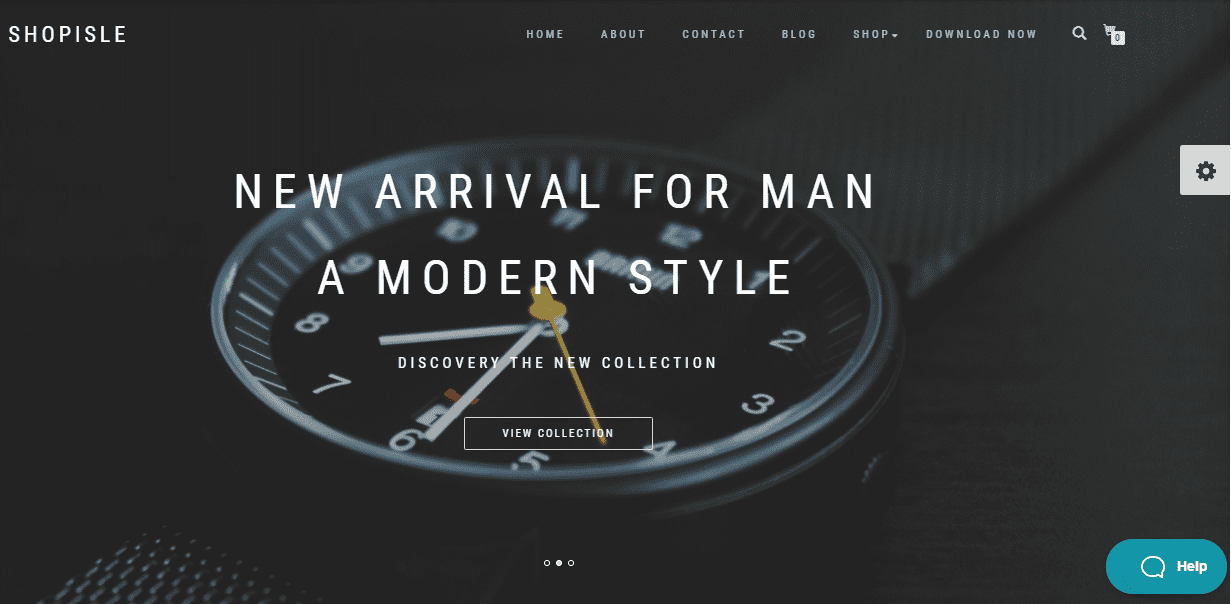The image size is (1231, 604).
Task: Go to the Home menu item
Action: [x=545, y=34]
